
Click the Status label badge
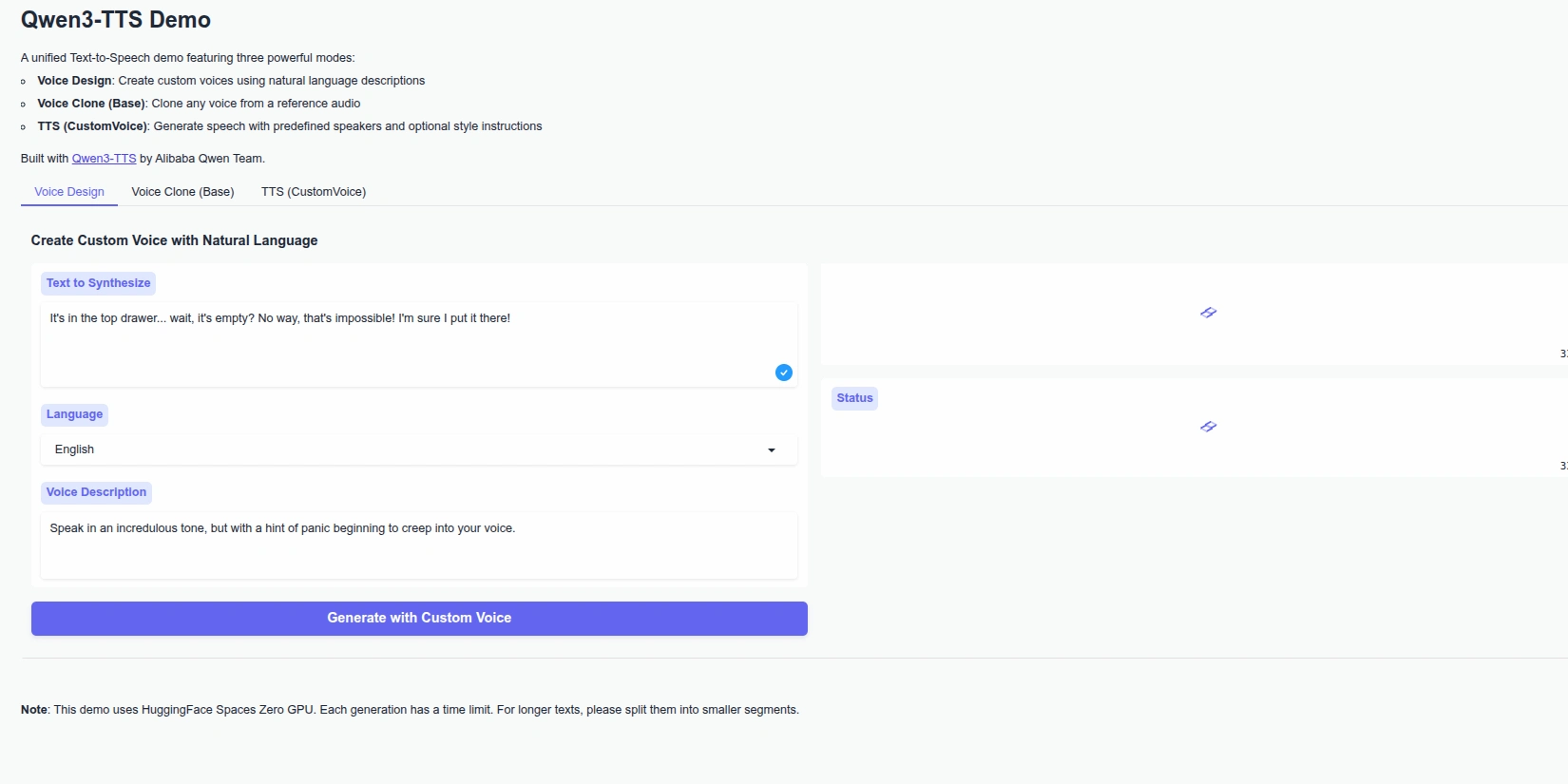(x=854, y=398)
